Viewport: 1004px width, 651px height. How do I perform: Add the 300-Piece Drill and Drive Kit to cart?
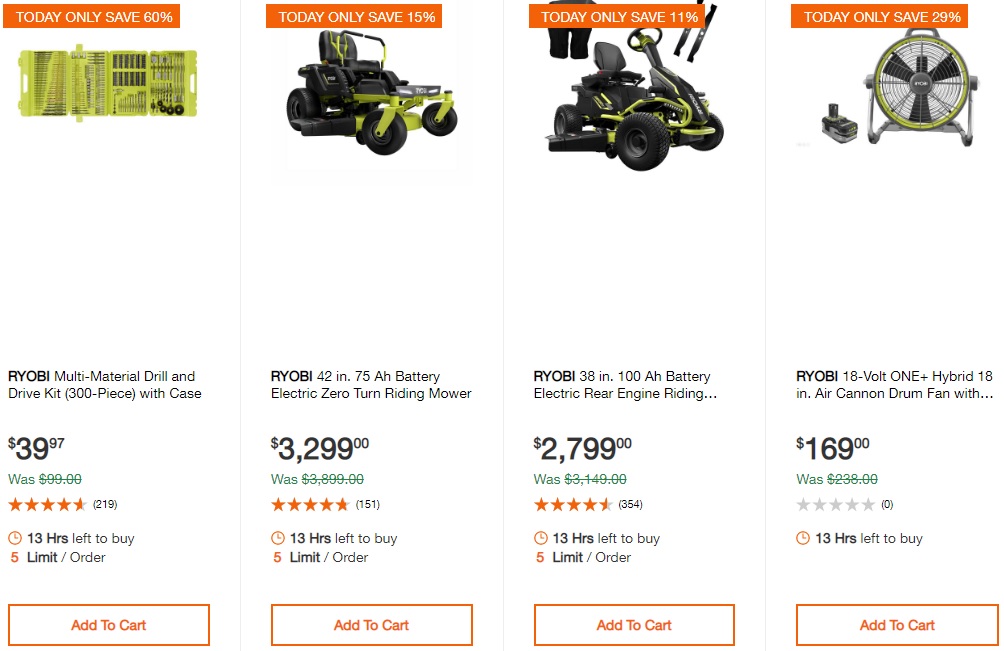[109, 625]
